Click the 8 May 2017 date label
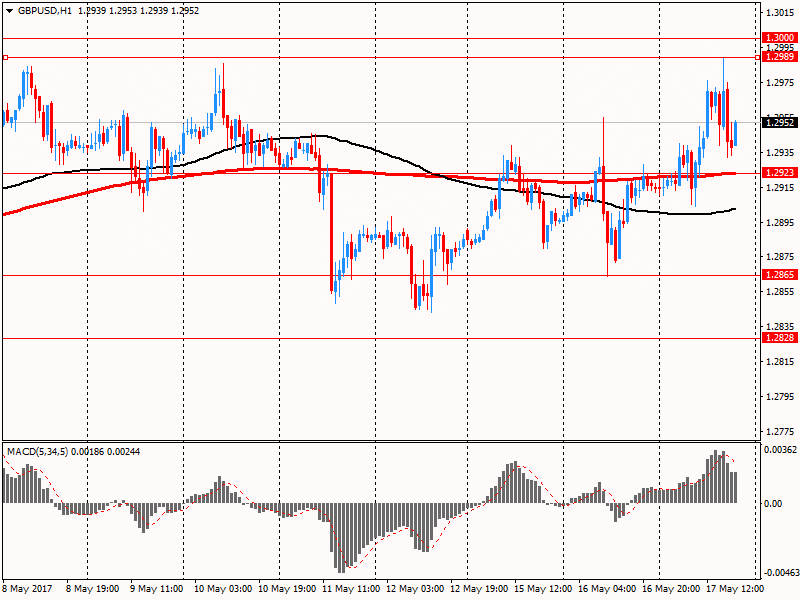The height and width of the screenshot is (600, 800). pyautogui.click(x=28, y=589)
